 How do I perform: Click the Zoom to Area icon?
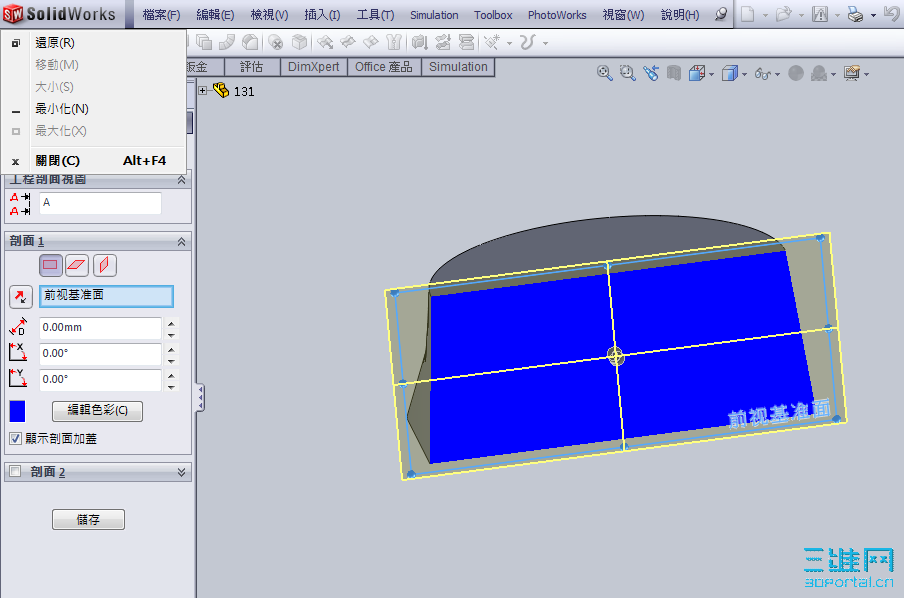coord(627,73)
